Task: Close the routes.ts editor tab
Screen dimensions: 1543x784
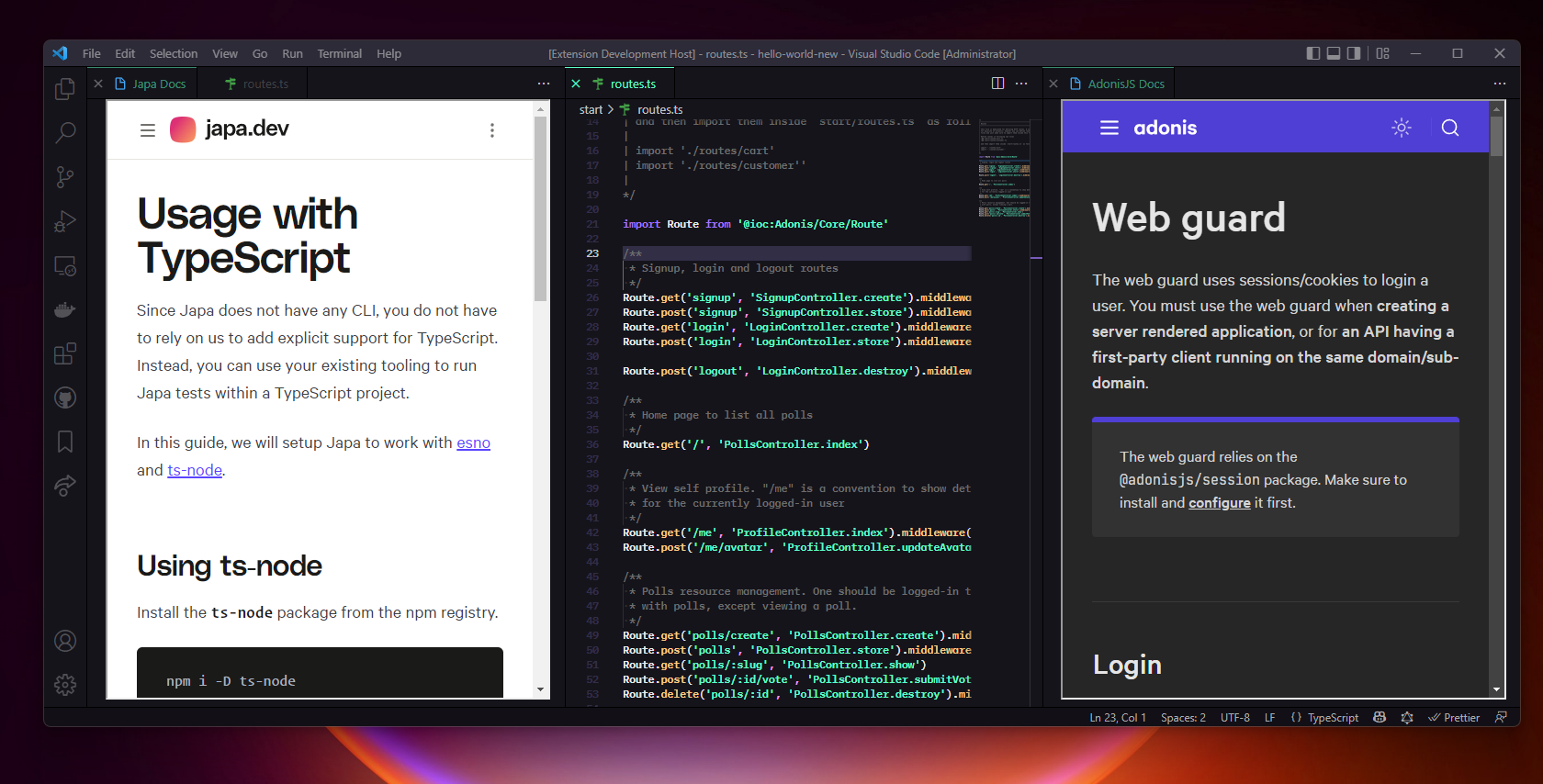Action: tap(576, 84)
